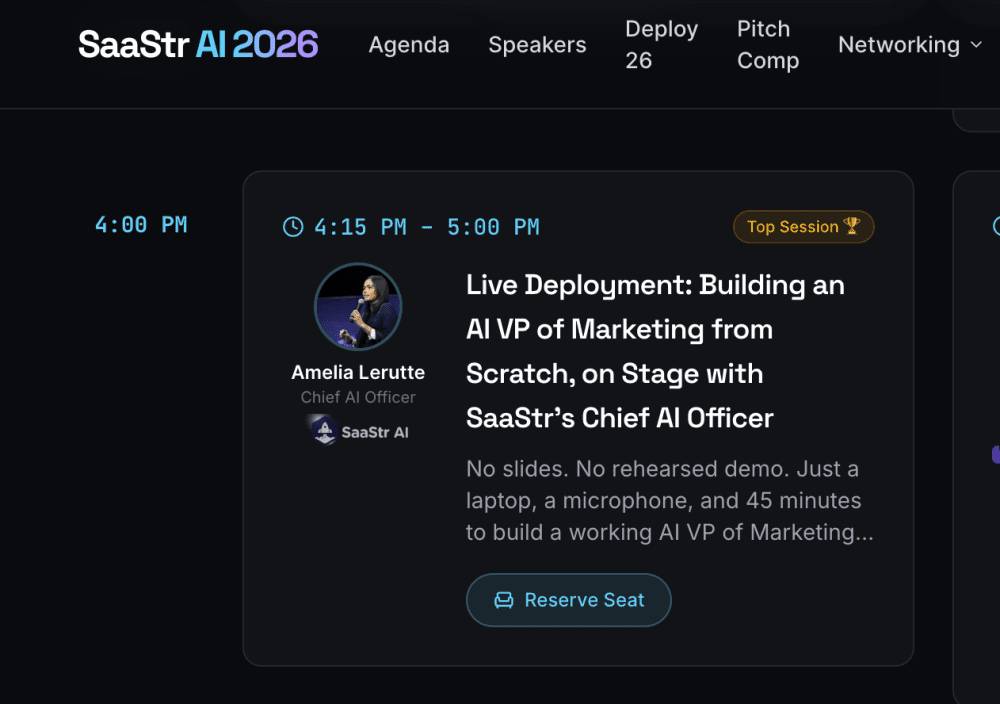Click the SaaStr AI 2026 logo
This screenshot has height=704, width=1000.
198,44
